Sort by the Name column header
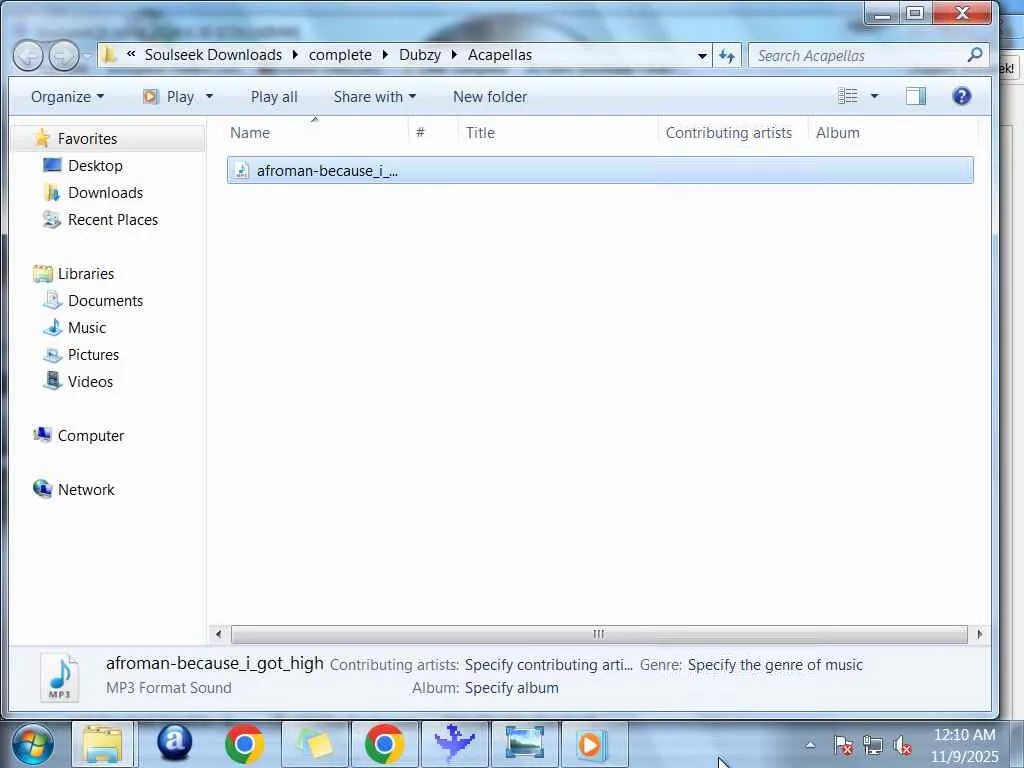Viewport: 1024px width, 768px height. [316, 133]
